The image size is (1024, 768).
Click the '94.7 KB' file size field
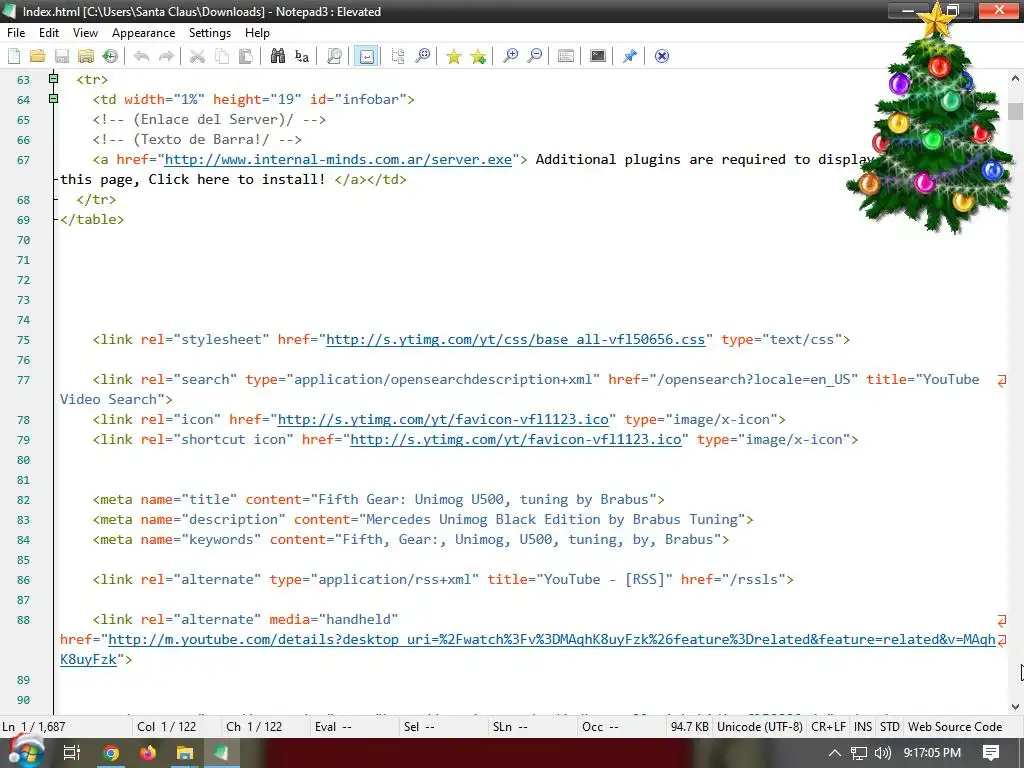690,727
